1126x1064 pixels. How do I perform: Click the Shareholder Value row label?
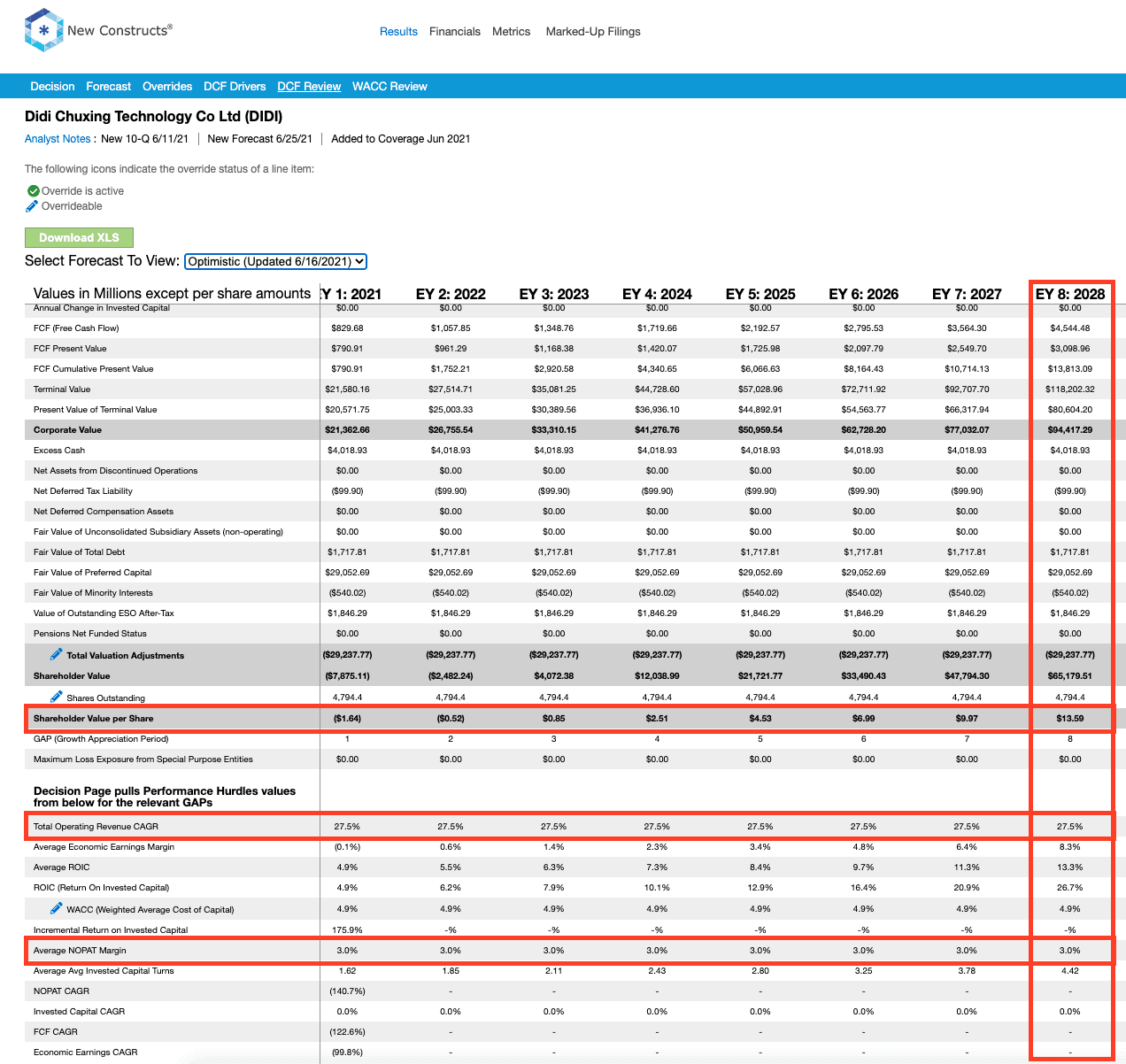(72, 676)
